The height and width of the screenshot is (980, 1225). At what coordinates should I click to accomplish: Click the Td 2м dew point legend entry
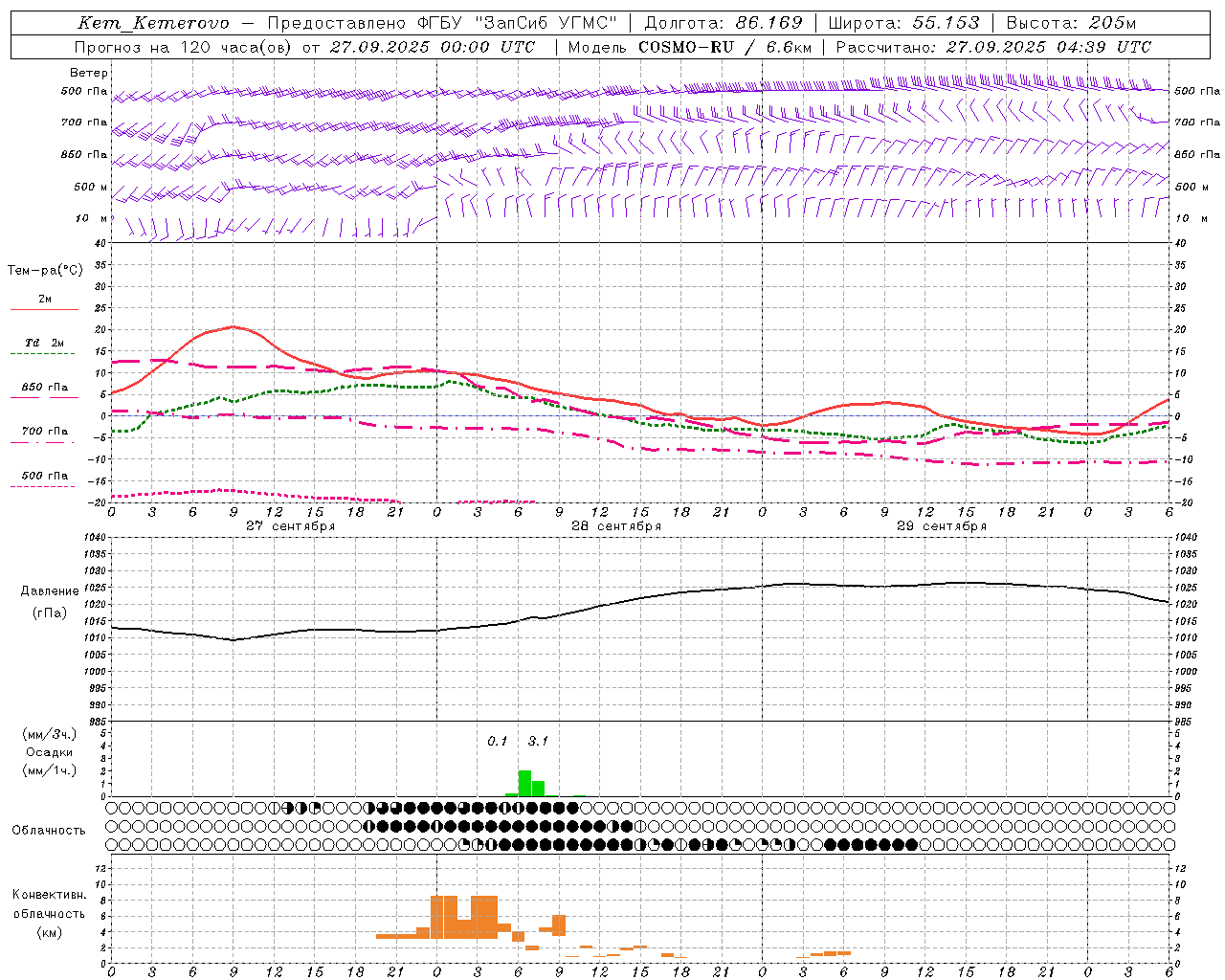44,344
